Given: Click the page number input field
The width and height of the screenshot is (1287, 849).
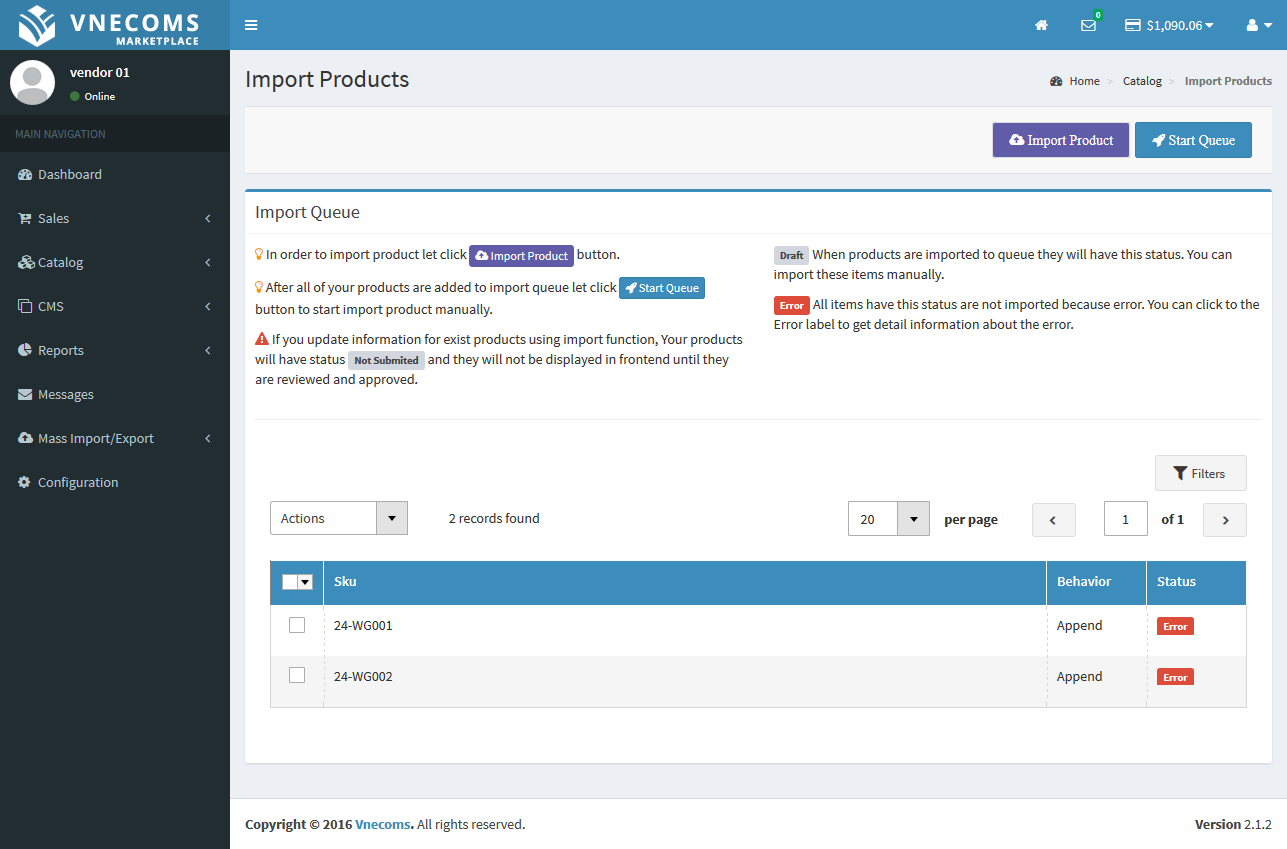Looking at the screenshot, I should coord(1125,519).
